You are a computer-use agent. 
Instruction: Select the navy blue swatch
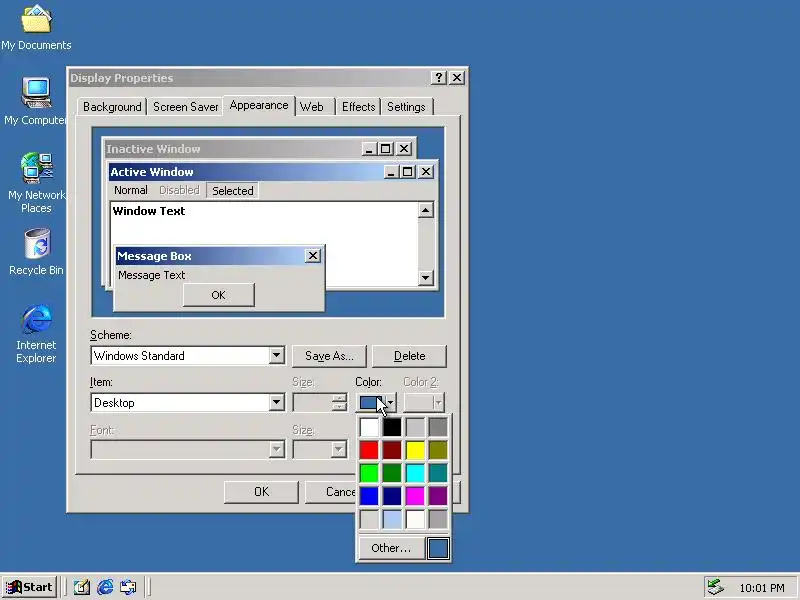tap(392, 496)
